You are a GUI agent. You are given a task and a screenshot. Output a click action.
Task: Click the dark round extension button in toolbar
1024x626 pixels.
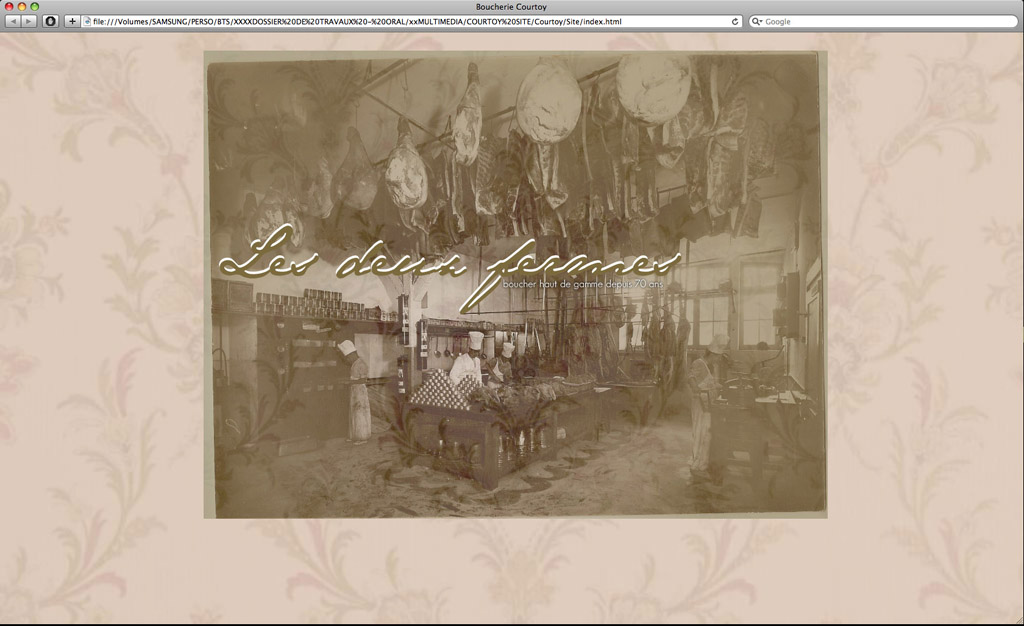coord(50,21)
